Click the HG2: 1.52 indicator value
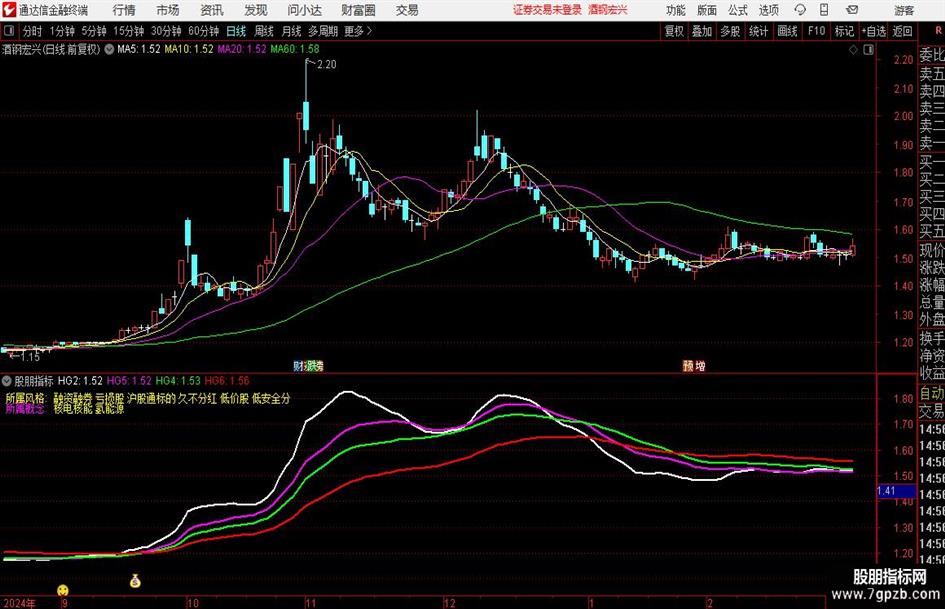 click(x=80, y=380)
